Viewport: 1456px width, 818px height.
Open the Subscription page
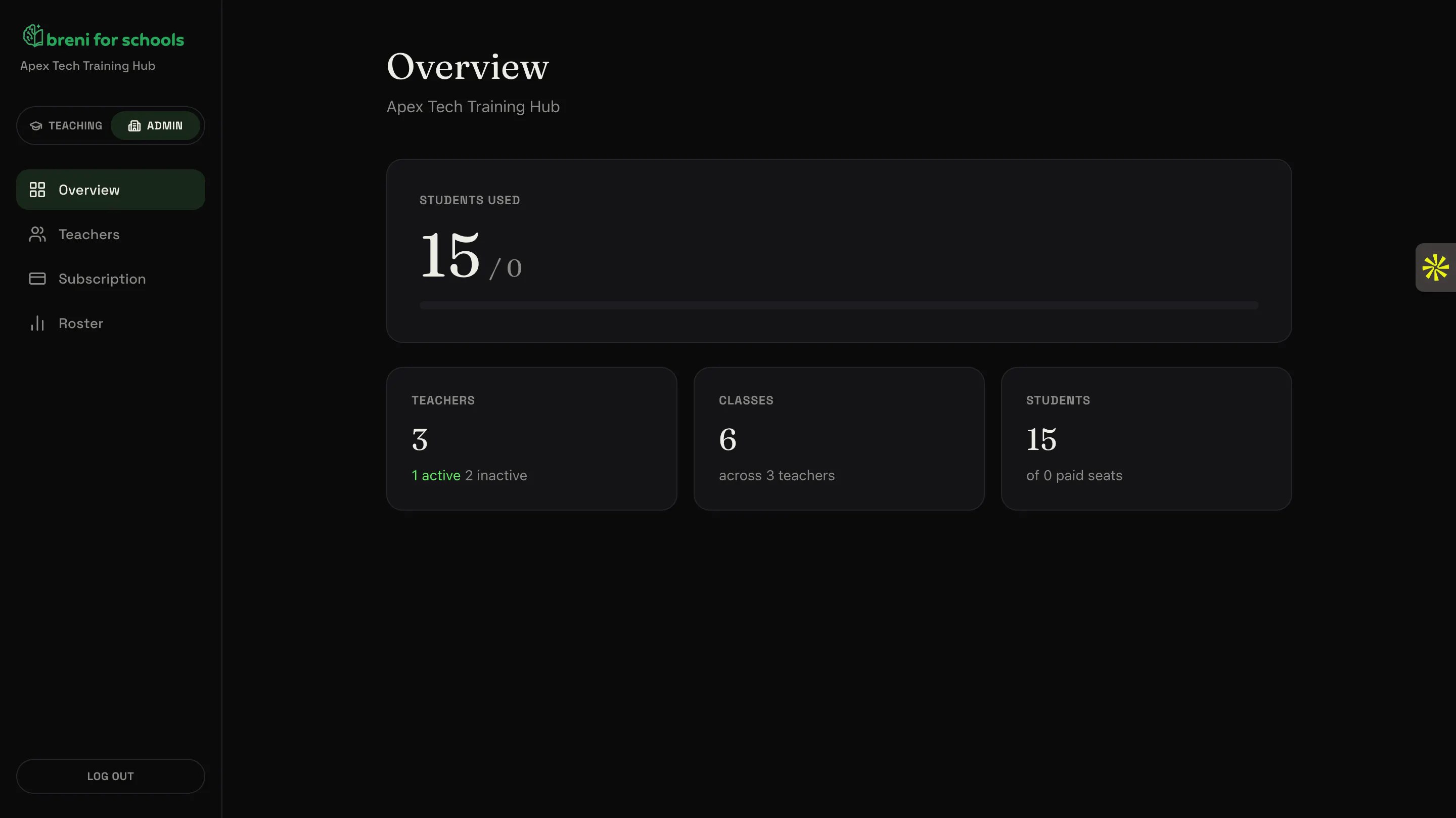tap(111, 279)
